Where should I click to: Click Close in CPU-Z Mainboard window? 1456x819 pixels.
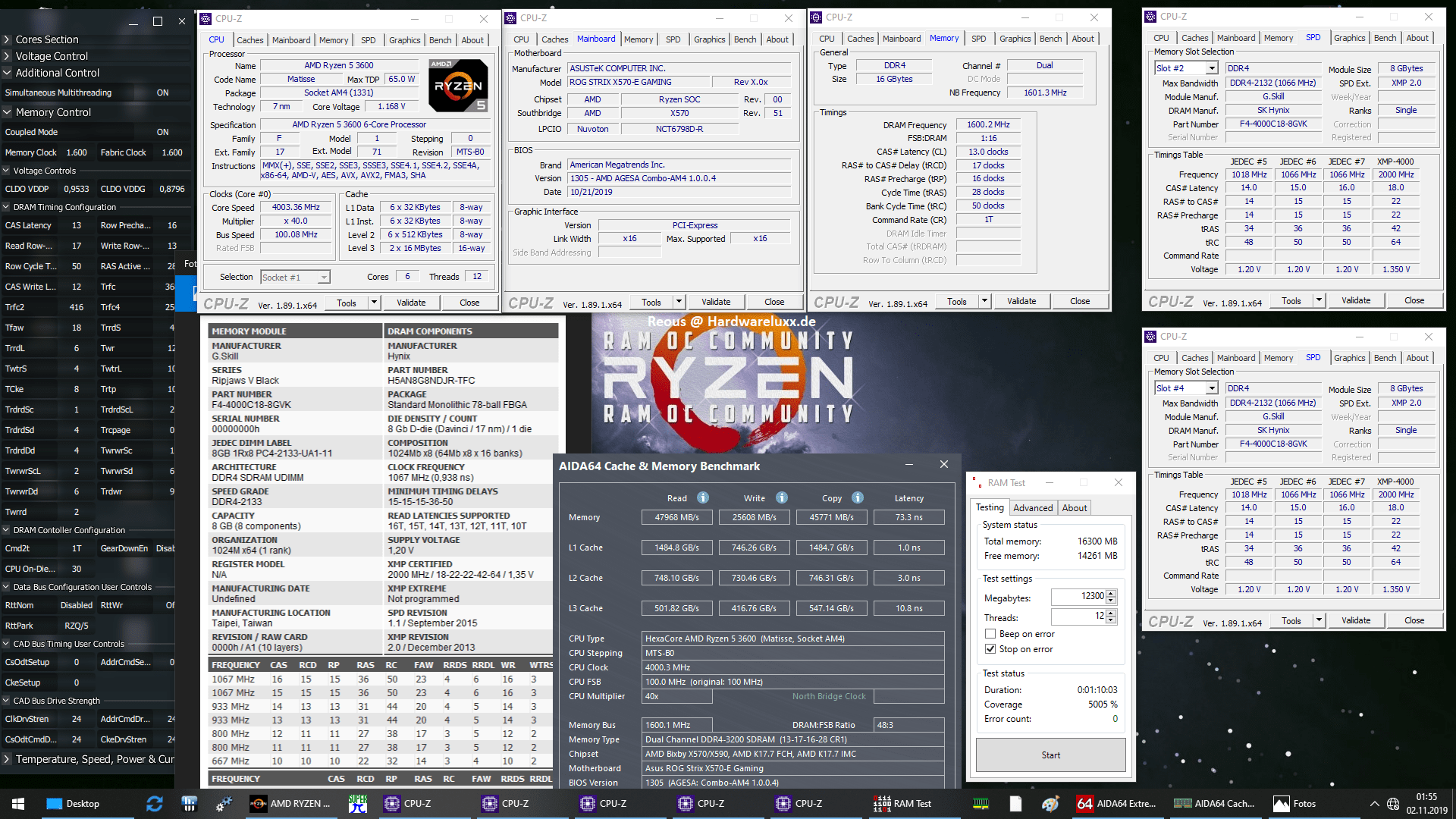[x=774, y=302]
